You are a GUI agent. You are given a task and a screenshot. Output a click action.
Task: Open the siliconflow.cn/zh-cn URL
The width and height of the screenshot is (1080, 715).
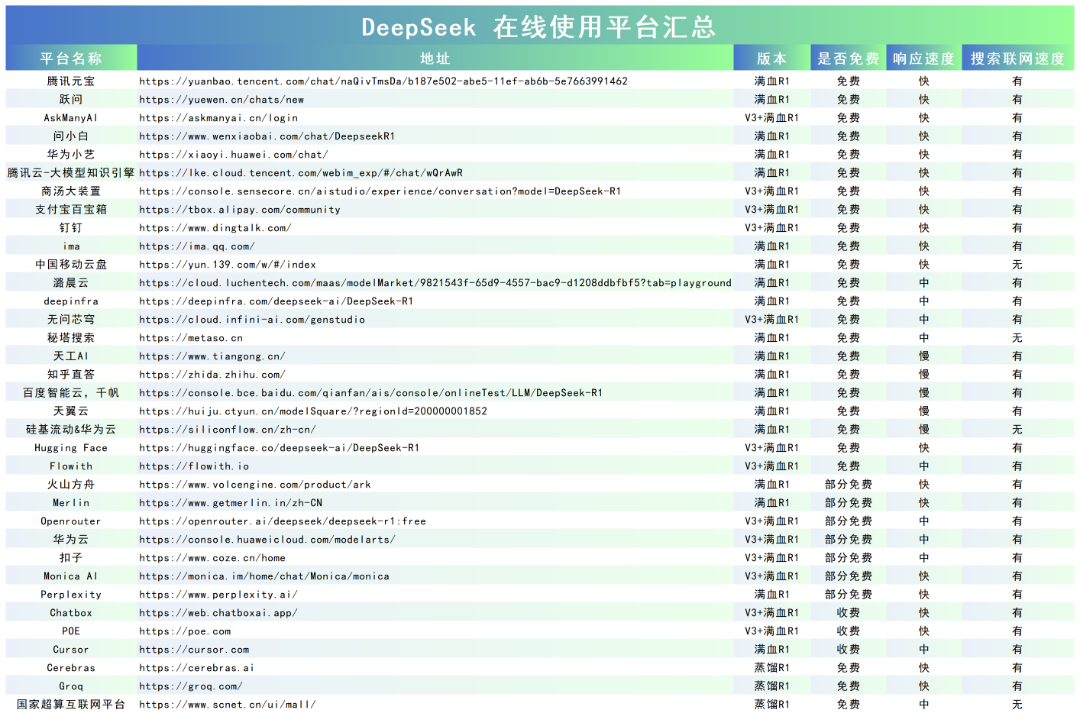(227, 430)
